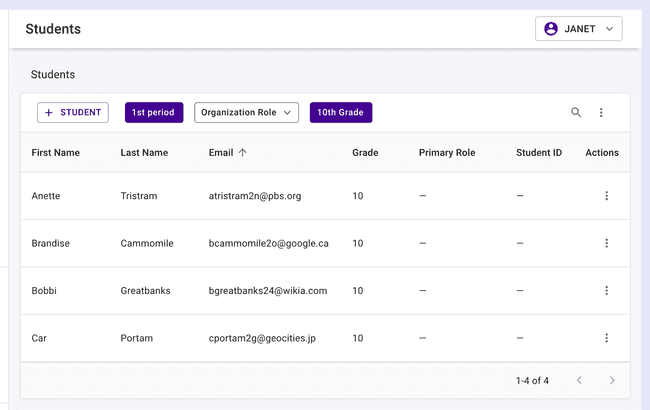Open actions menu for Bobbi Greatbanks
650x410 pixels.
(x=606, y=291)
